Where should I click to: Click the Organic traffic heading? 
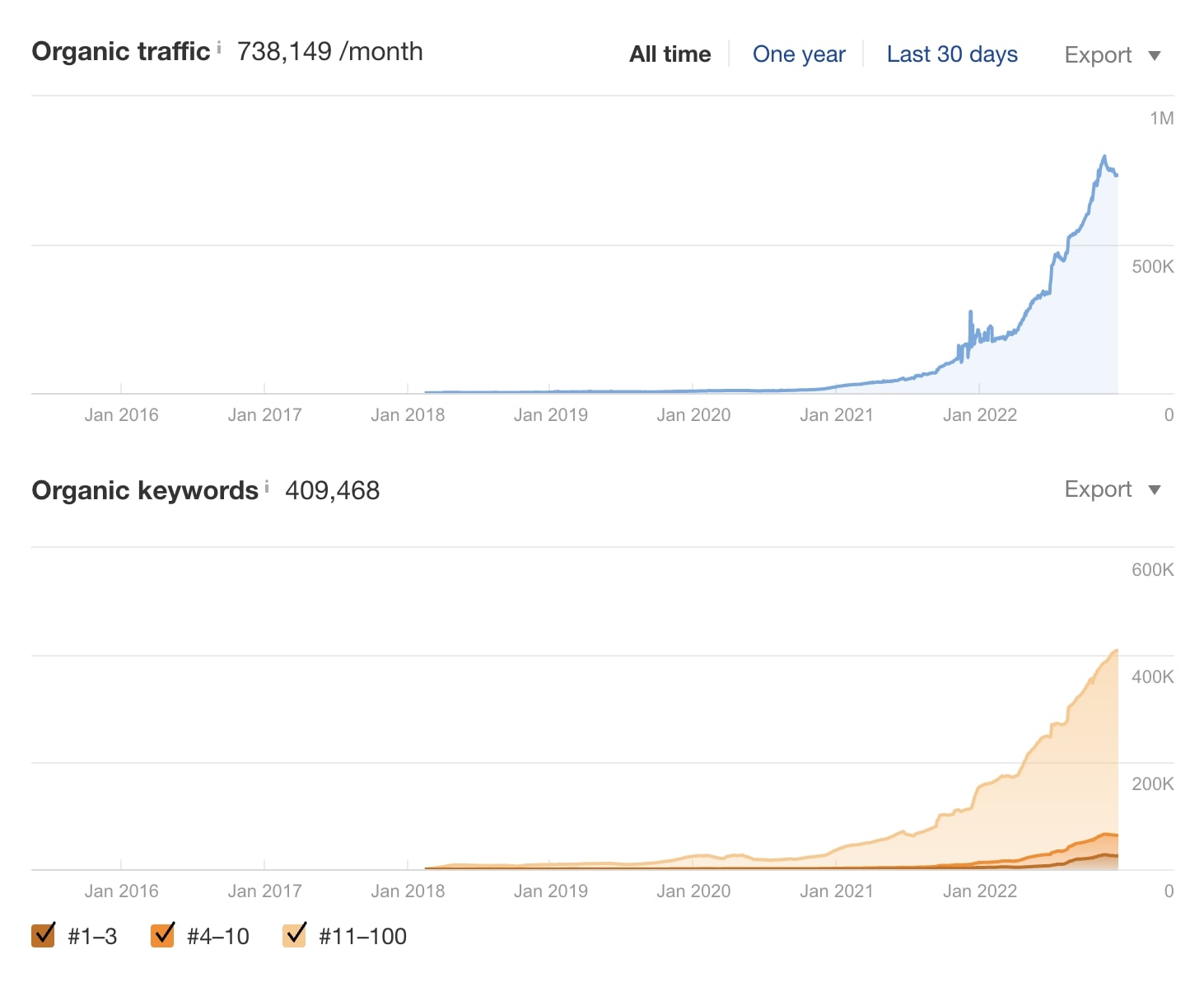pyautogui.click(x=121, y=51)
